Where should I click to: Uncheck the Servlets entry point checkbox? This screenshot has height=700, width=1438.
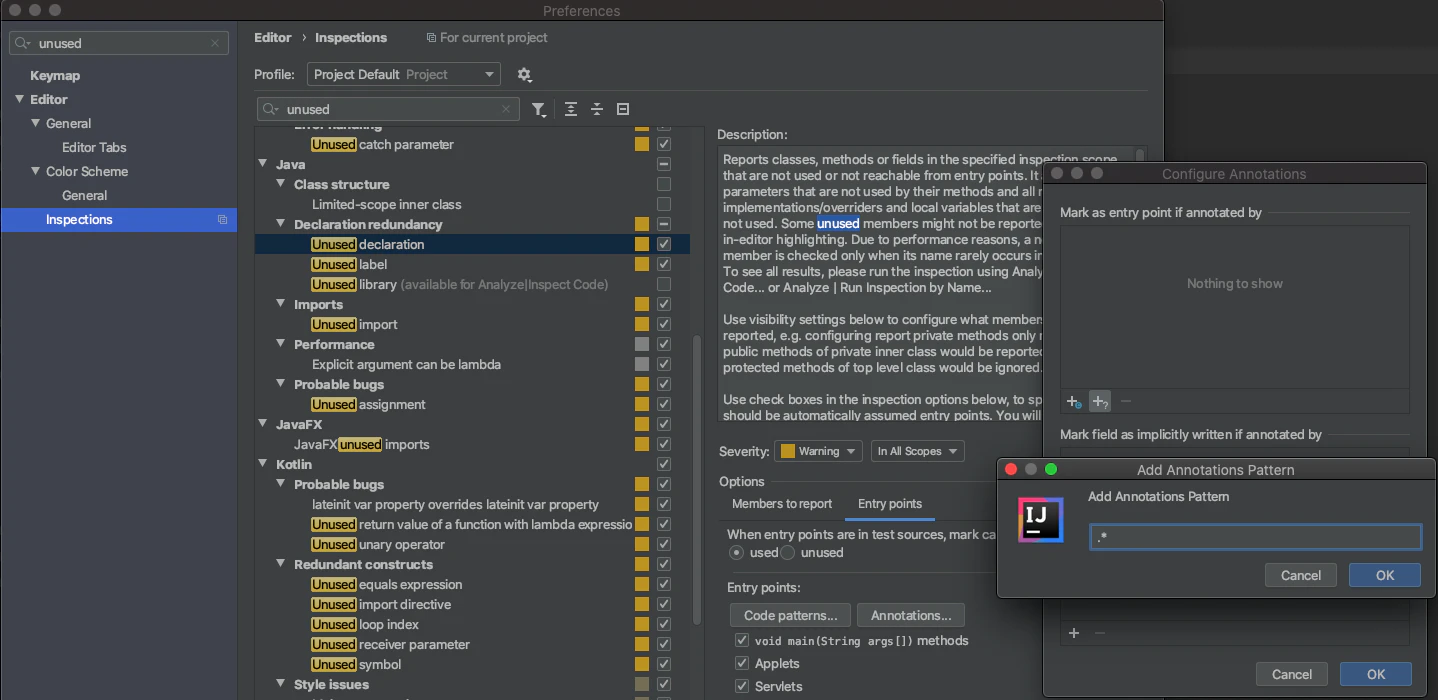[x=742, y=686]
